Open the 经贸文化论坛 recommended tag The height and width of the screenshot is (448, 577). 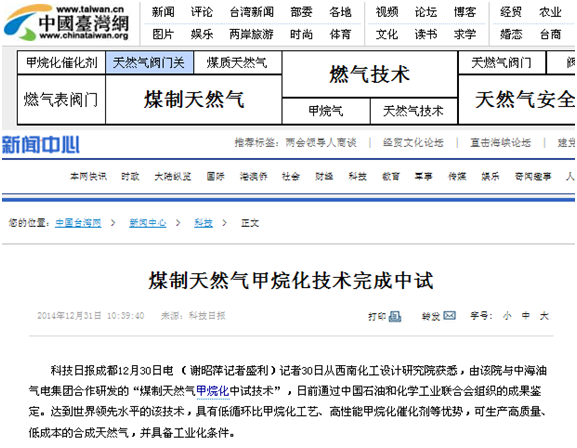coord(413,142)
